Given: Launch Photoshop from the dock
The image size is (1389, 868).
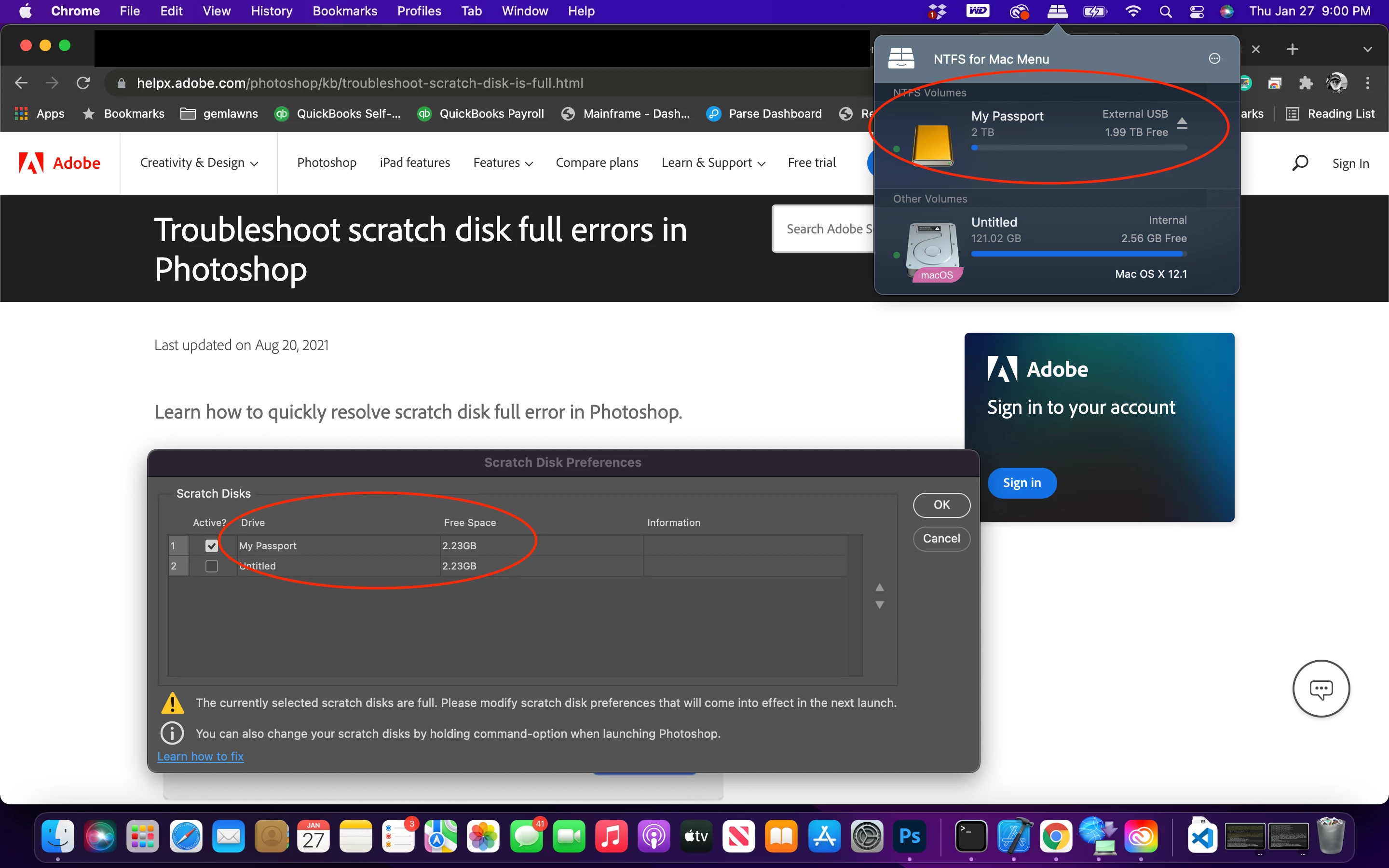Looking at the screenshot, I should (x=909, y=837).
